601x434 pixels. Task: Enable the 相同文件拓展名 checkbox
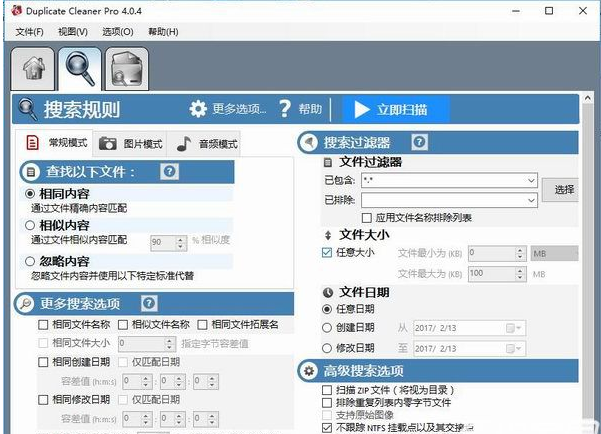[x=202, y=325]
